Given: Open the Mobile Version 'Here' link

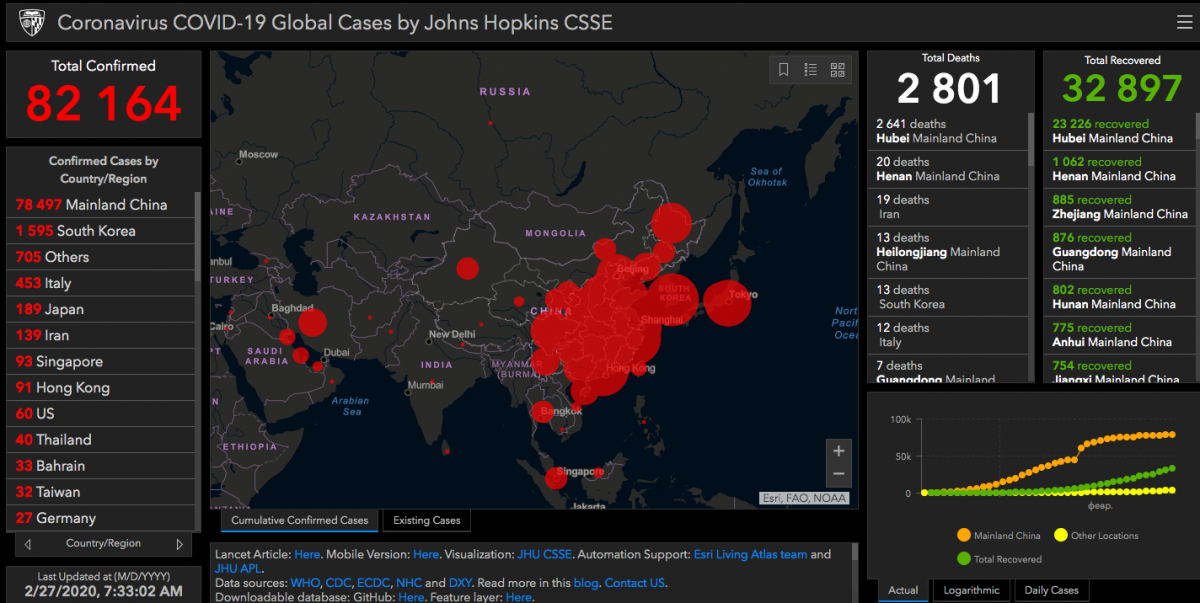Looking at the screenshot, I should 426,554.
